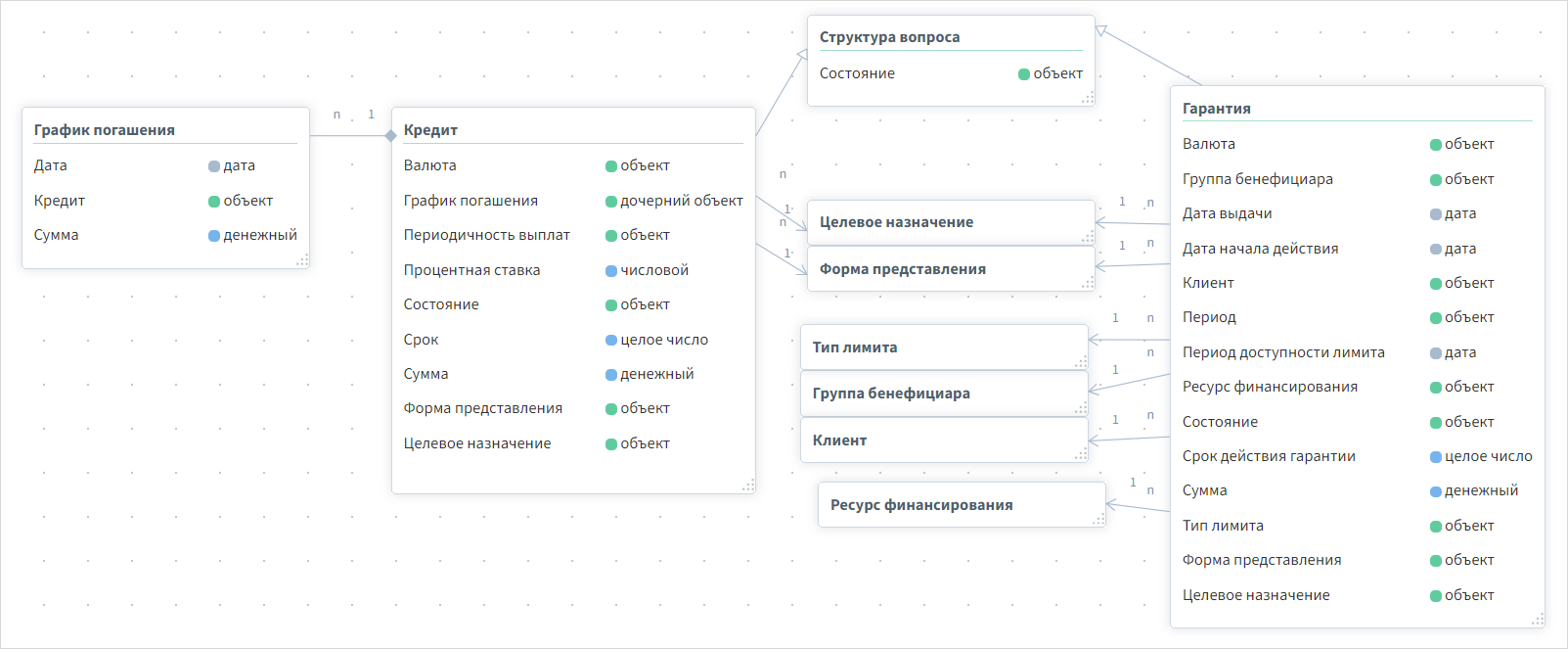Click the resize handle of Ресурс финансирования card
The width and height of the screenshot is (1568, 649).
(1098, 519)
